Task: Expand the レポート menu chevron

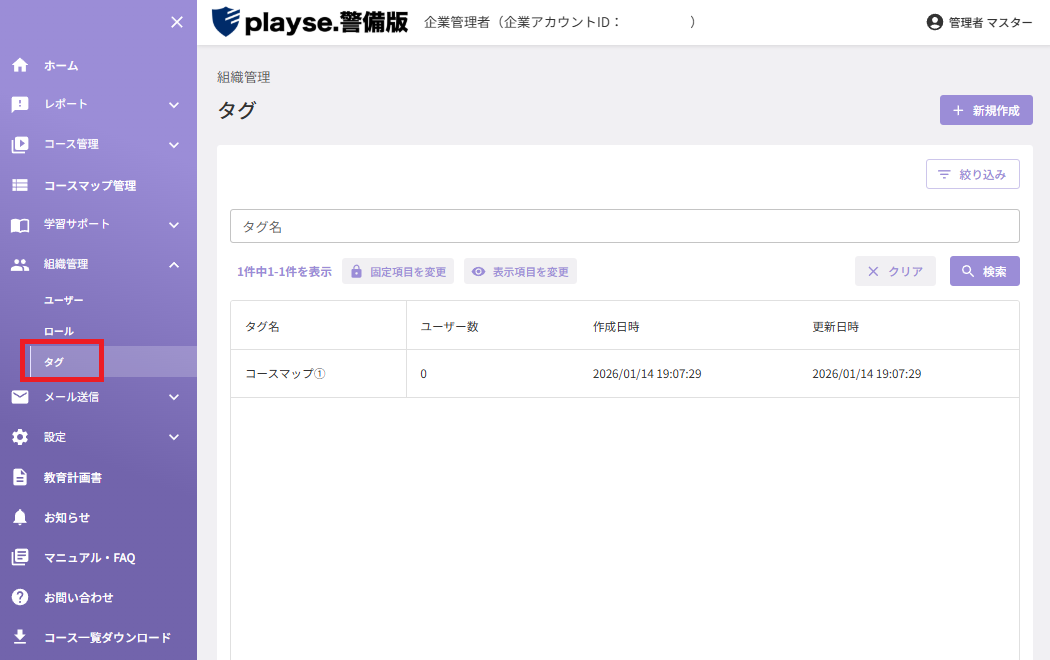Action: [174, 105]
